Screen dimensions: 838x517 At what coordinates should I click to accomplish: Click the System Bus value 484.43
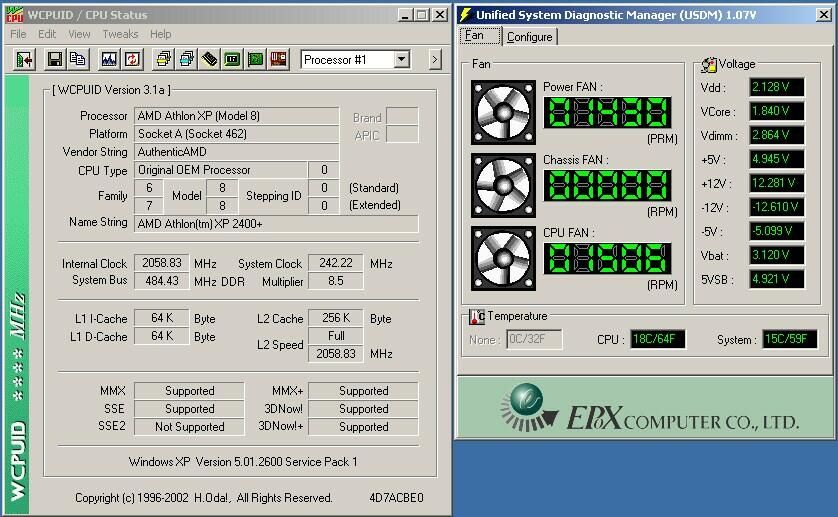161,281
